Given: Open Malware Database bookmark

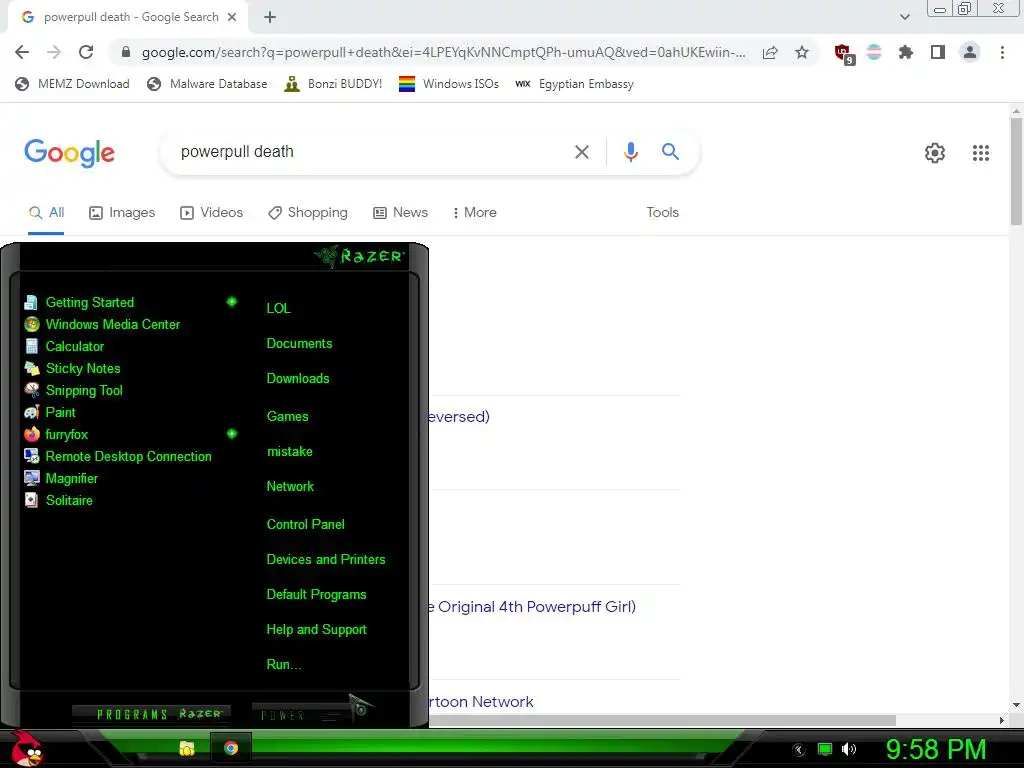Looking at the screenshot, I should point(208,84).
